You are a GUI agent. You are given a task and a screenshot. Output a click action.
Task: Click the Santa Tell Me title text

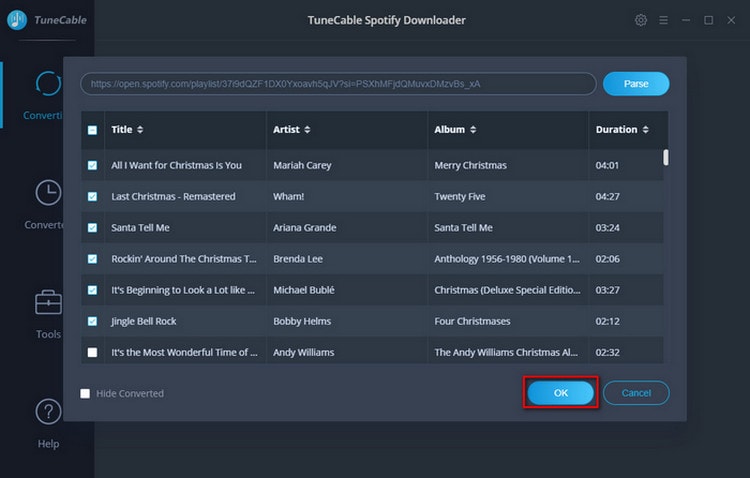pyautogui.click(x=140, y=228)
